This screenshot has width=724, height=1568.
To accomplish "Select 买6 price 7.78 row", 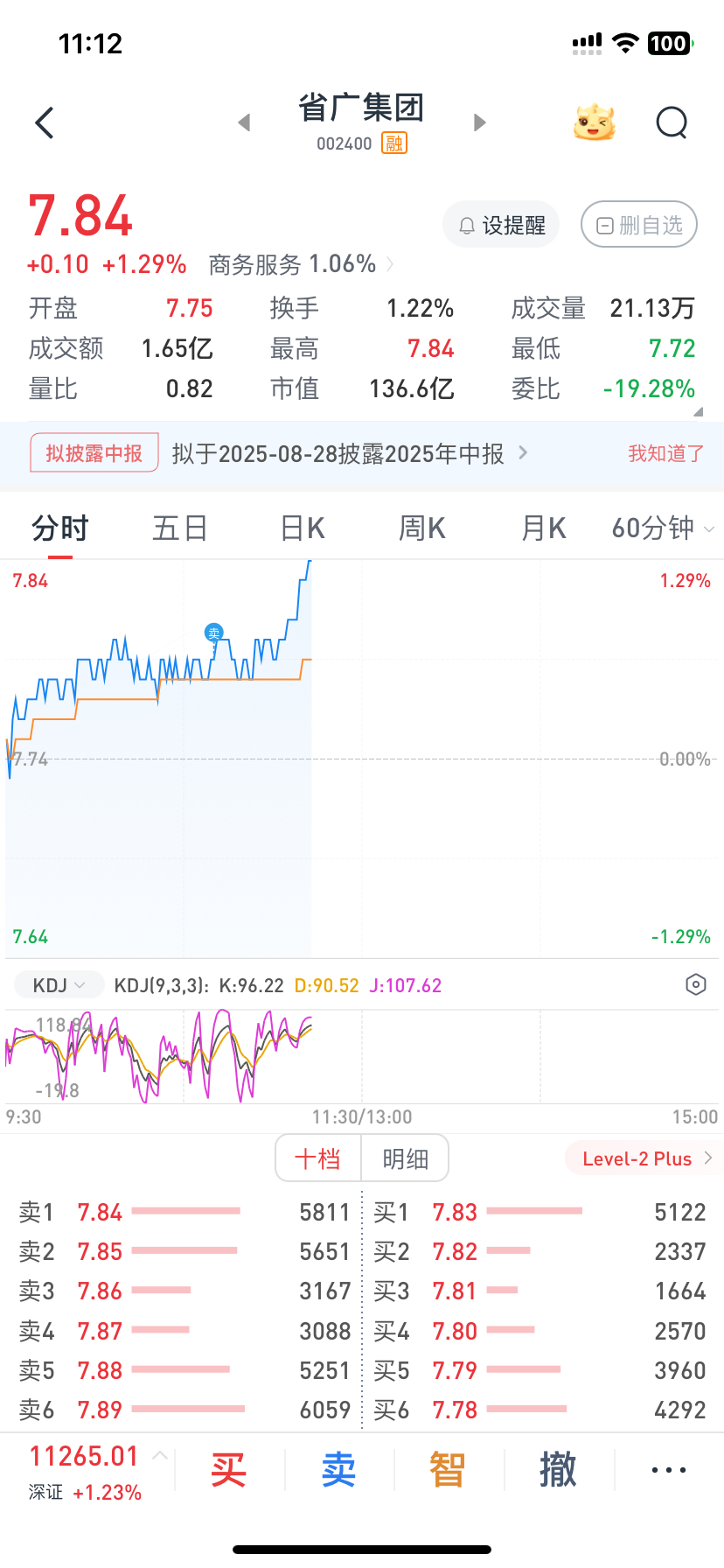I will (540, 1410).
